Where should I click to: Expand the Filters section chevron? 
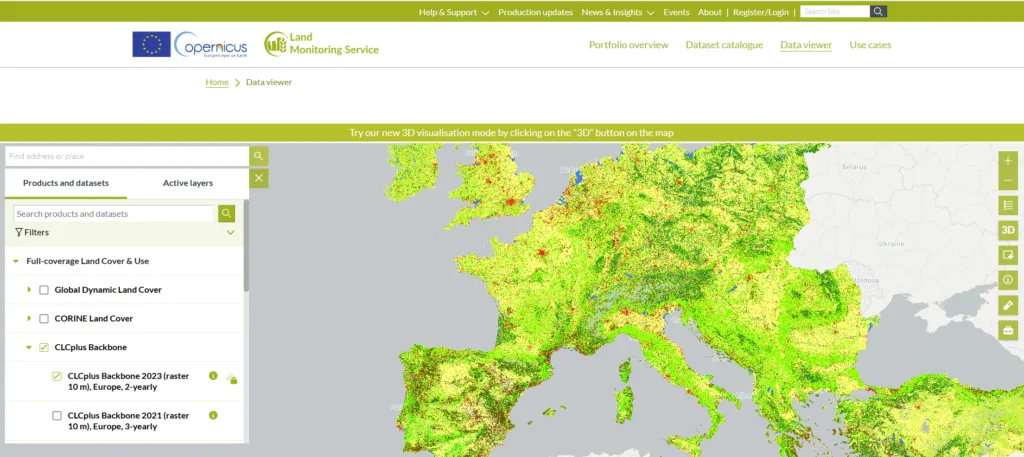point(231,232)
